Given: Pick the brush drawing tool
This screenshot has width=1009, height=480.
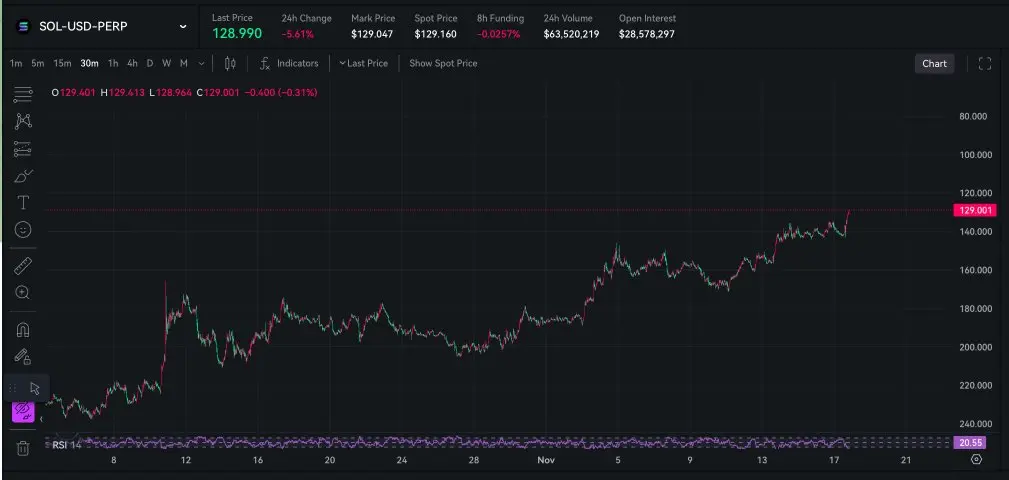Looking at the screenshot, I should coord(23,176).
